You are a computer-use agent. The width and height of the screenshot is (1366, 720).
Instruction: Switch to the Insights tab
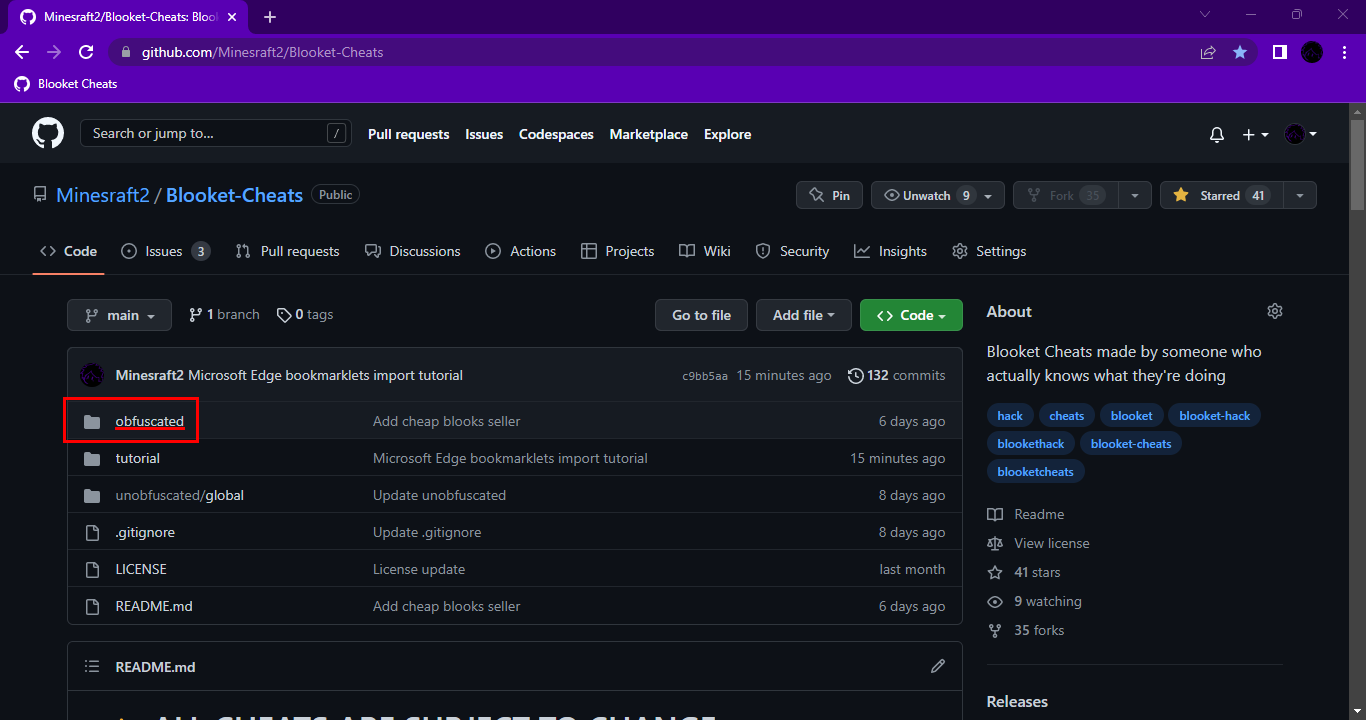coord(891,251)
